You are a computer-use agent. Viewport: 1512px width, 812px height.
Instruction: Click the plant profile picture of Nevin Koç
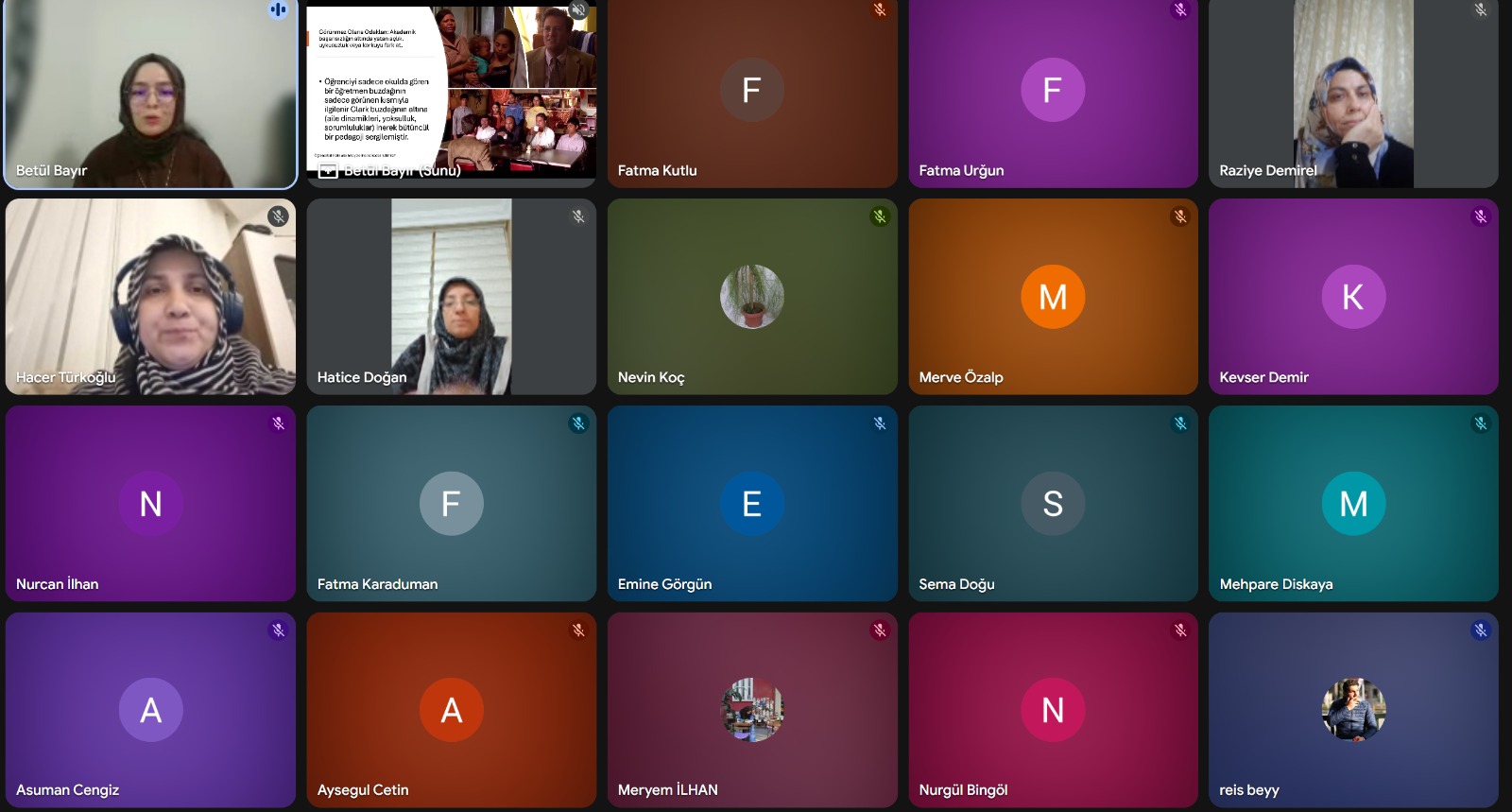pyautogui.click(x=752, y=297)
